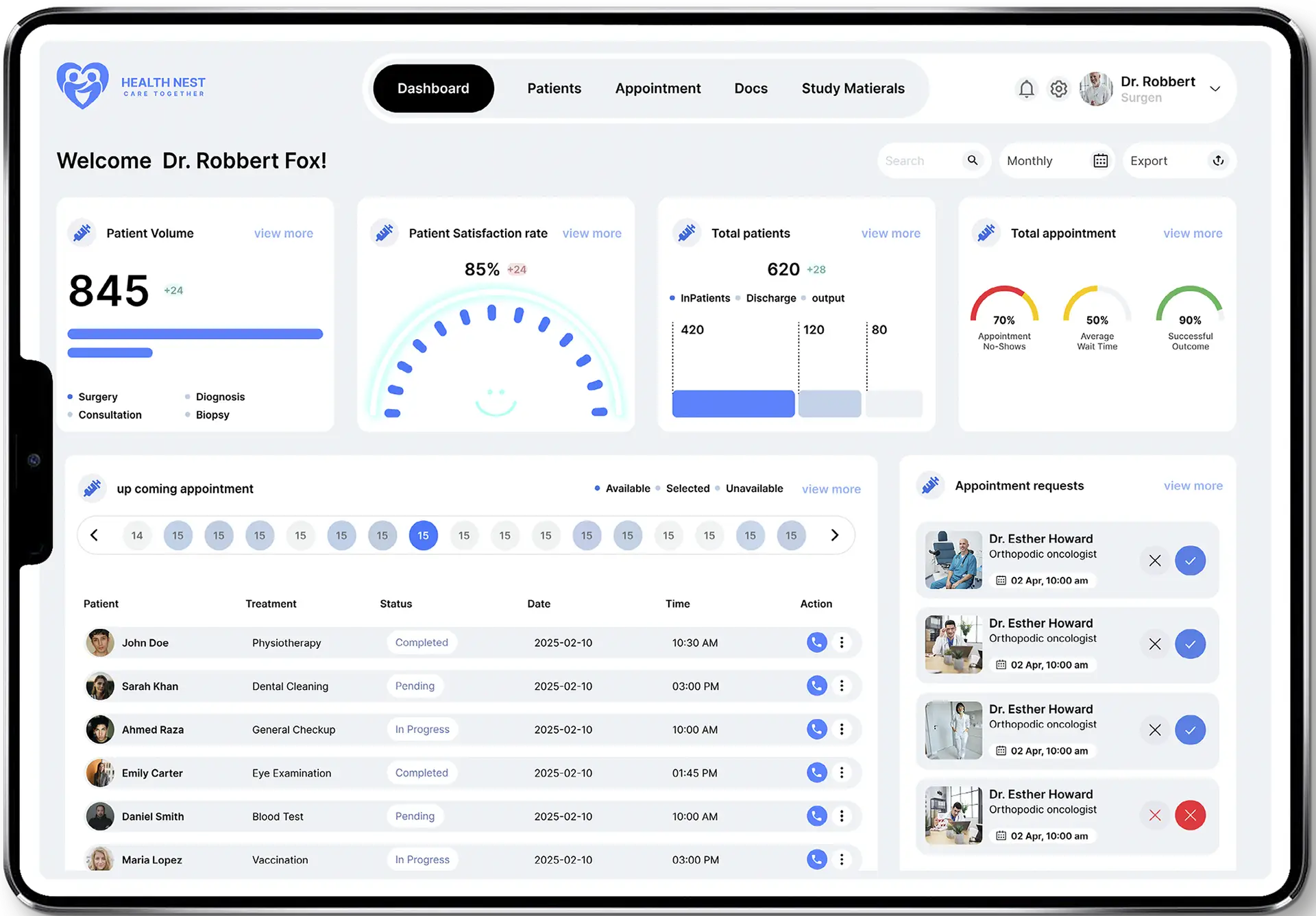Screen dimensions: 1316x916
Task: Click the search magnifier icon
Action: 972,160
